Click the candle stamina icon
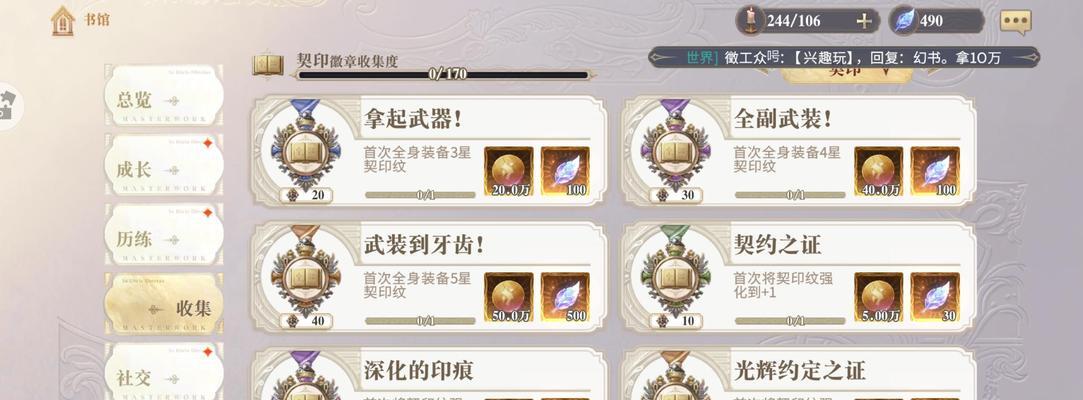Viewport: 1083px width, 400px height. coord(749,20)
